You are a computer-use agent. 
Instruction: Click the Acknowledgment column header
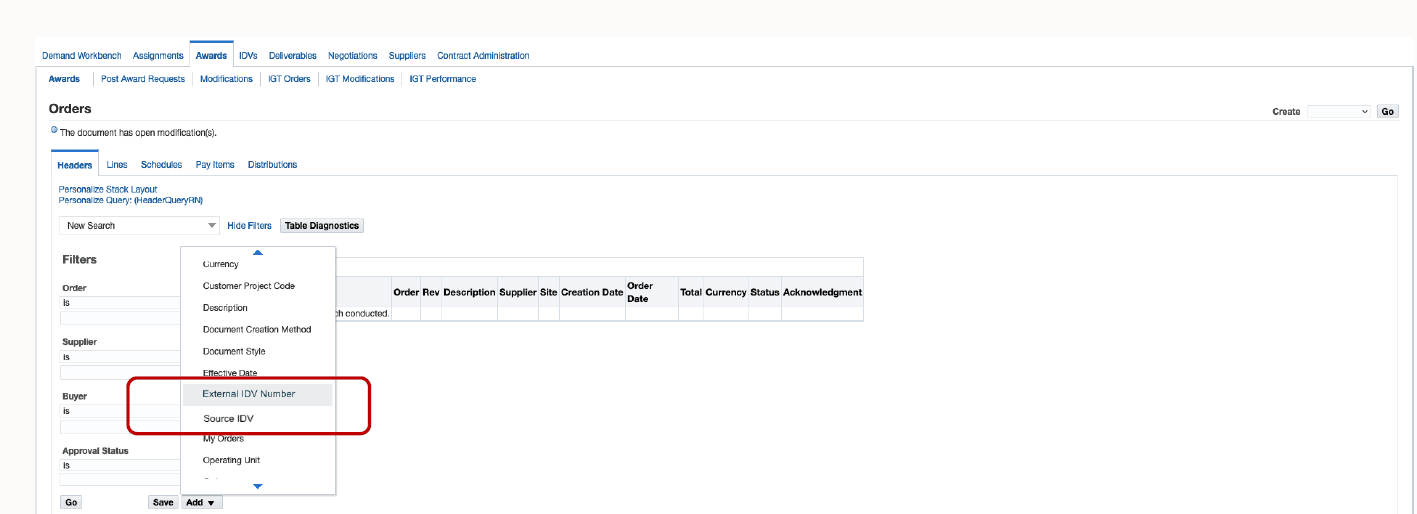click(x=822, y=292)
